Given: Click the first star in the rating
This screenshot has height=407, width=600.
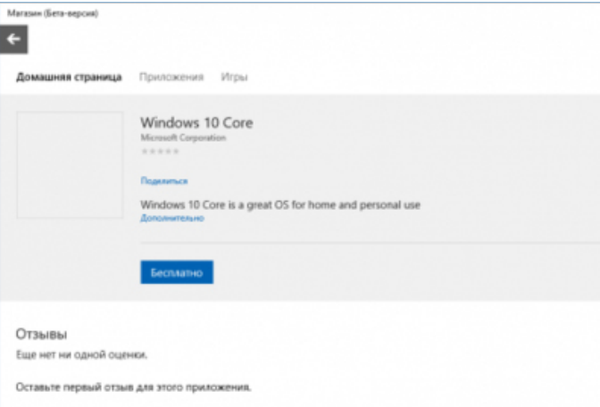Looking at the screenshot, I should pyautogui.click(x=144, y=151).
